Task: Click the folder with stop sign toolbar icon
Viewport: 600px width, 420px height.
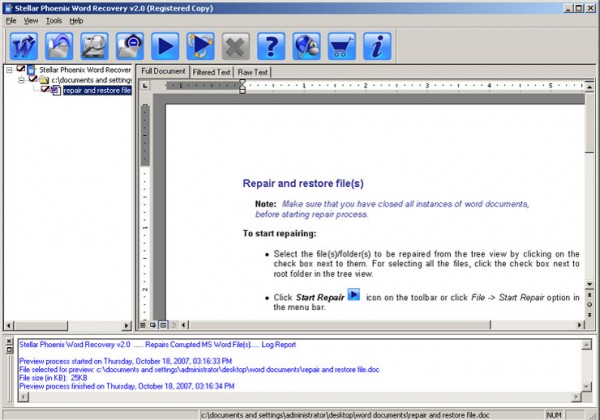Action: 130,46
